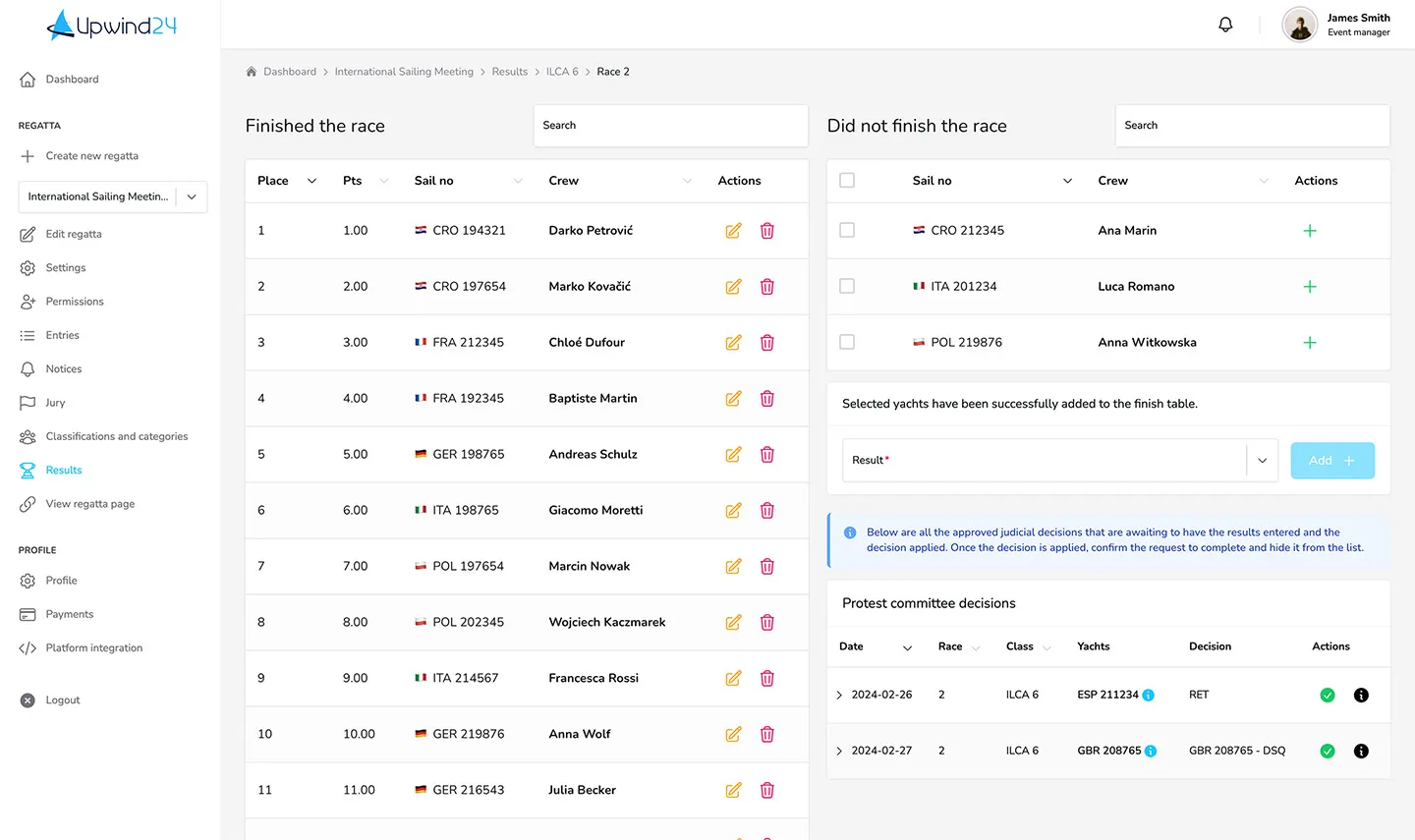Go to Classifications and categories
The height and width of the screenshot is (840, 1415).
coord(116,437)
